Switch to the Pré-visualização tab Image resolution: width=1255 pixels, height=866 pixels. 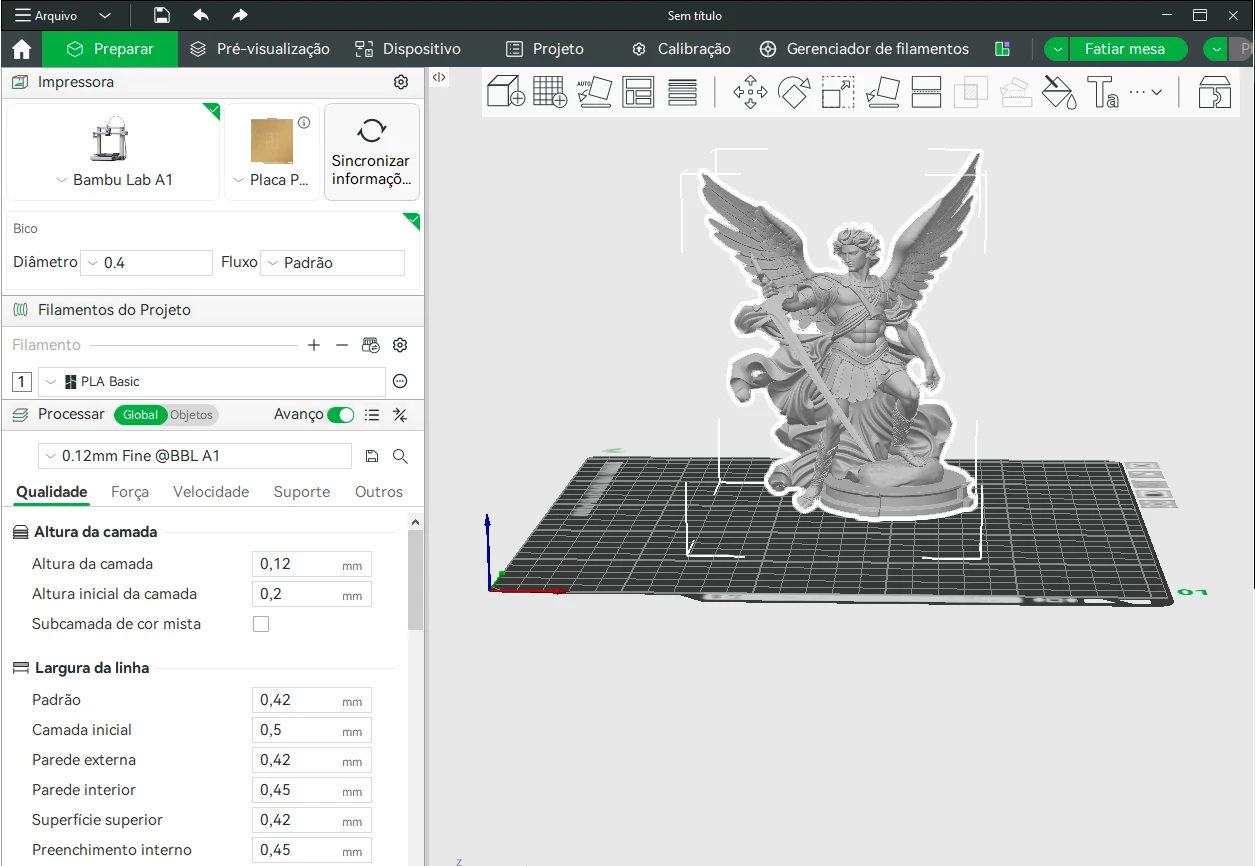[x=260, y=49]
